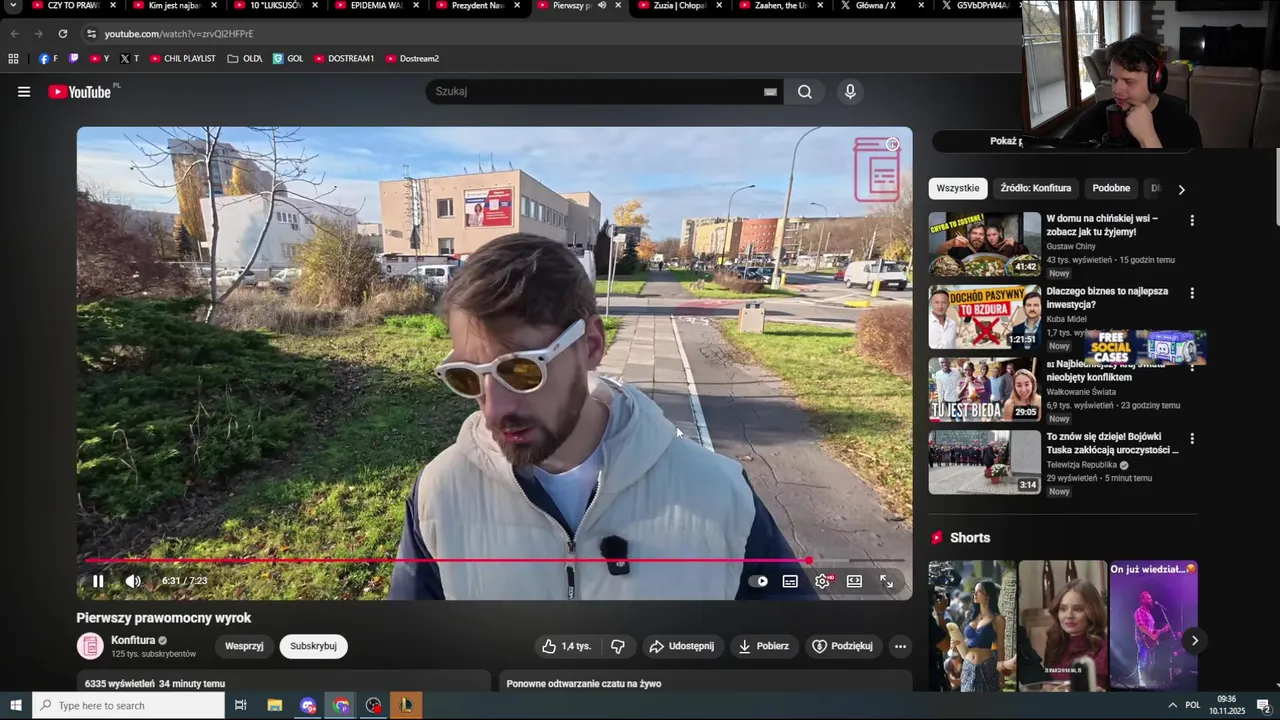Viewport: 1280px width, 720px height.
Task: Open Konfitura channel avatar
Action: click(90, 646)
